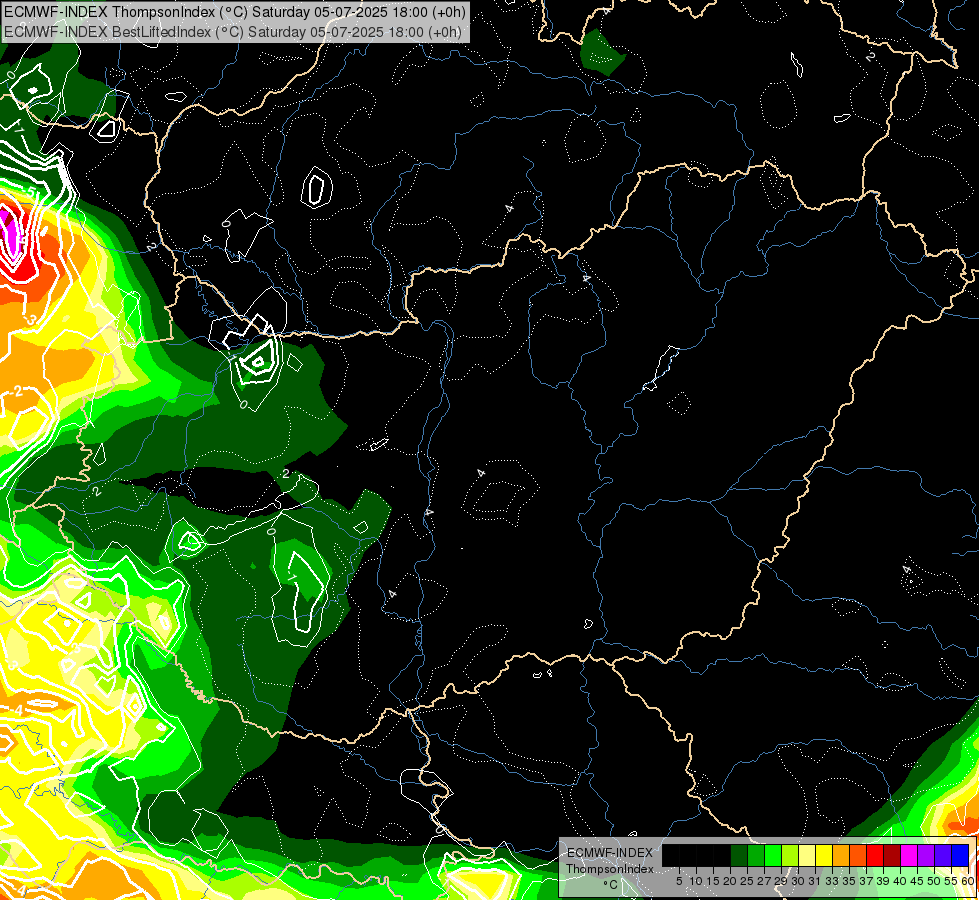The height and width of the screenshot is (900, 979).
Task: Click the legend tick value 60
Action: point(968,881)
